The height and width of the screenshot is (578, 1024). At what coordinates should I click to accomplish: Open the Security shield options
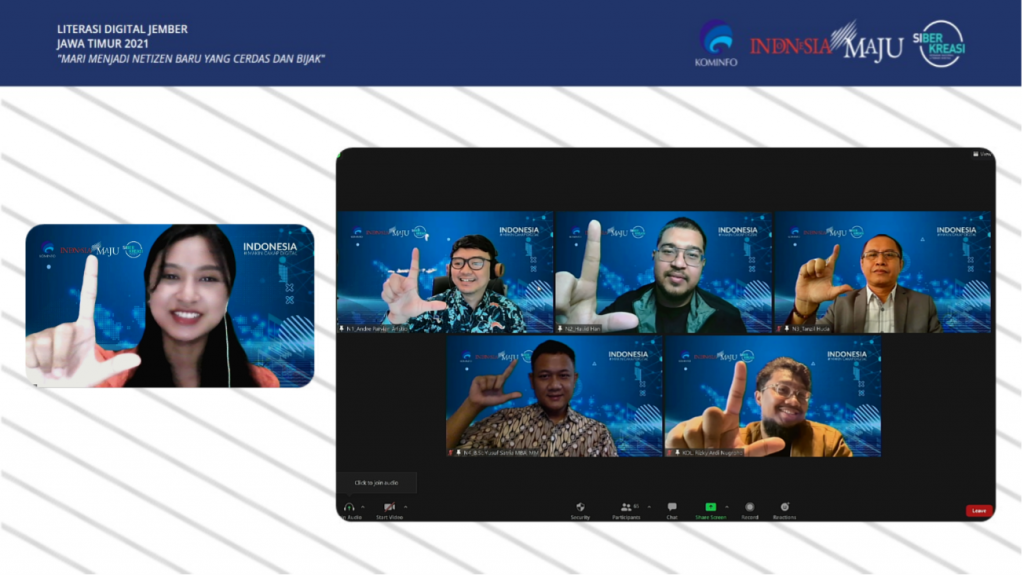(580, 508)
